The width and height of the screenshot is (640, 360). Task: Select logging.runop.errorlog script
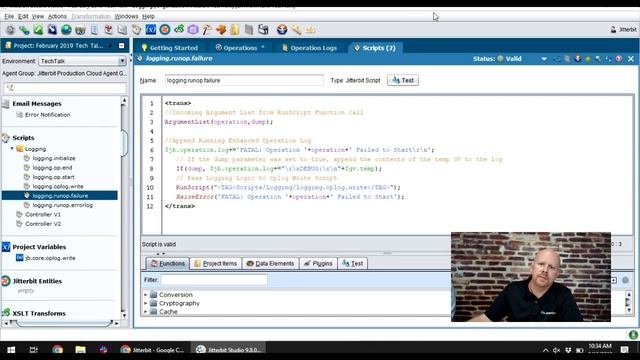pos(62,205)
